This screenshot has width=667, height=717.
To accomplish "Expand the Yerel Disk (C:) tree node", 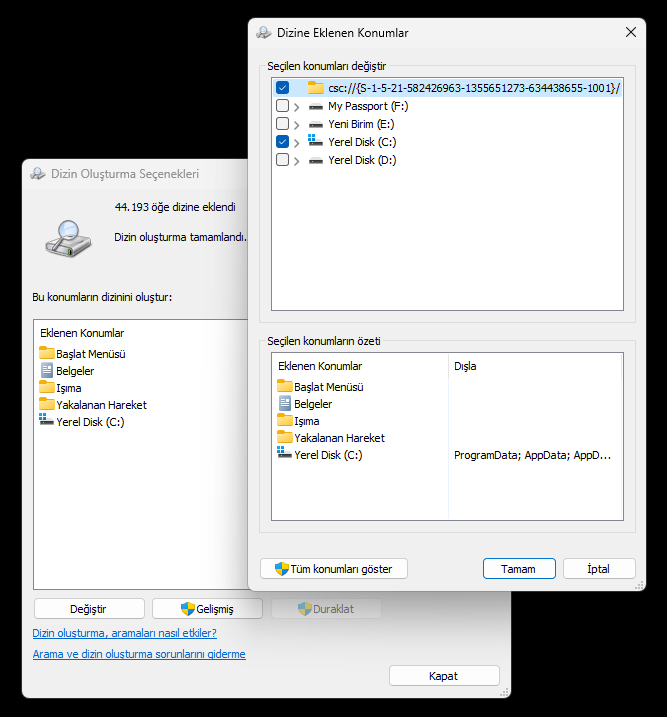I will [x=297, y=143].
